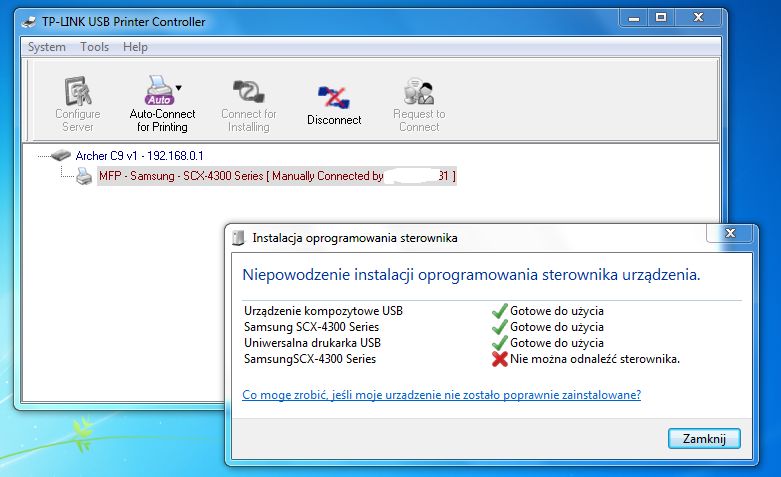This screenshot has height=477, width=781.
Task: Open the 'Co mogę zrobić' help link
Action: pos(441,395)
